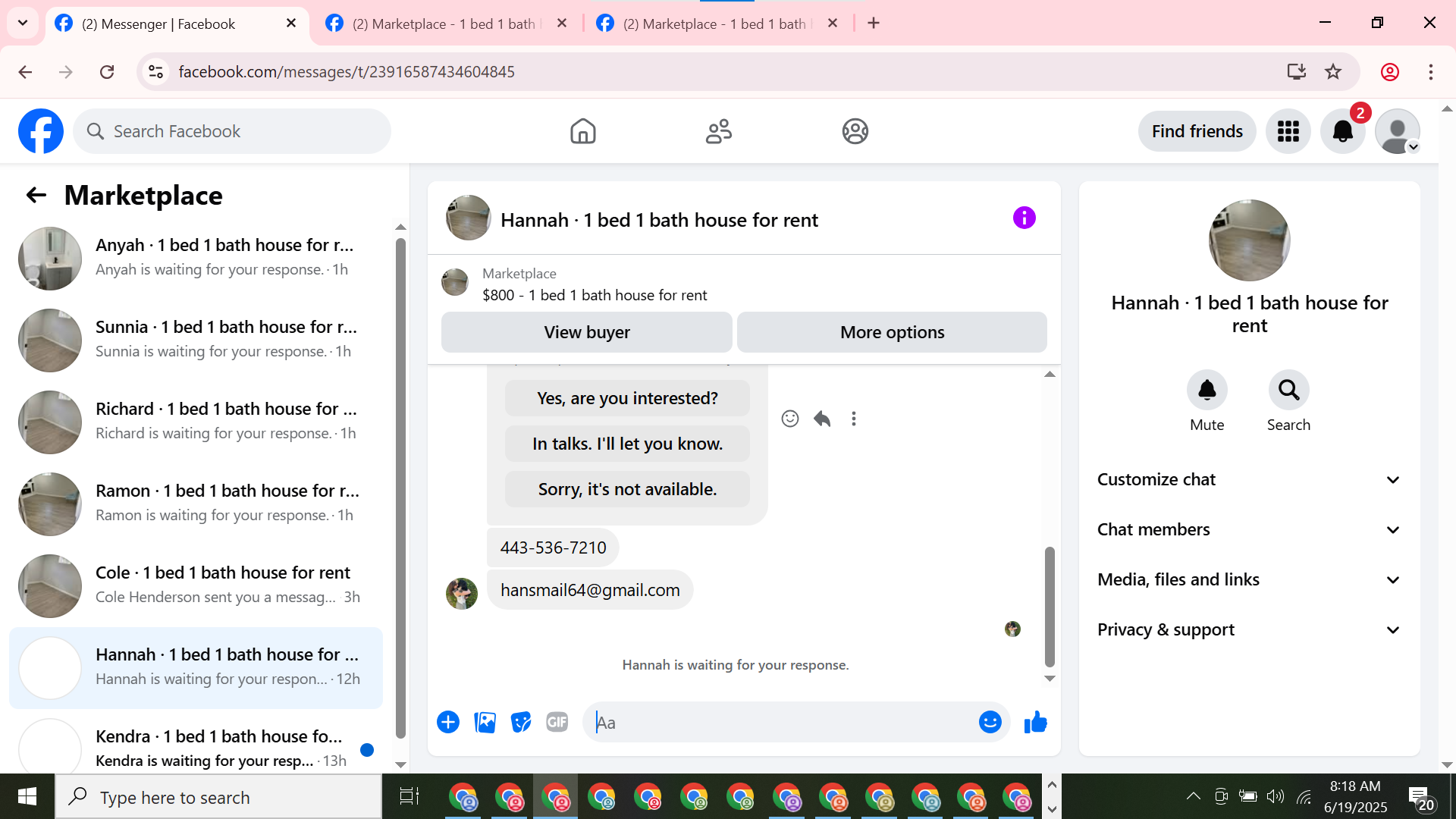Open Anyah's conversation
Viewport: 1456px width, 819px height.
pos(197,258)
